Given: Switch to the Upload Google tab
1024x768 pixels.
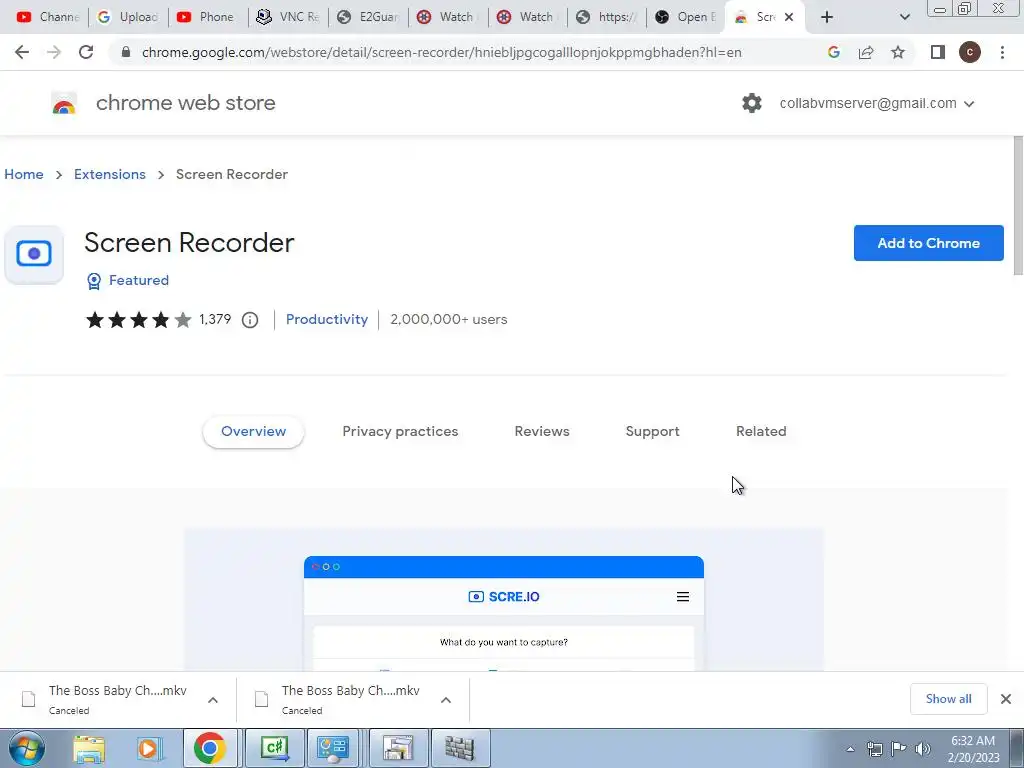Looking at the screenshot, I should pyautogui.click(x=127, y=17).
